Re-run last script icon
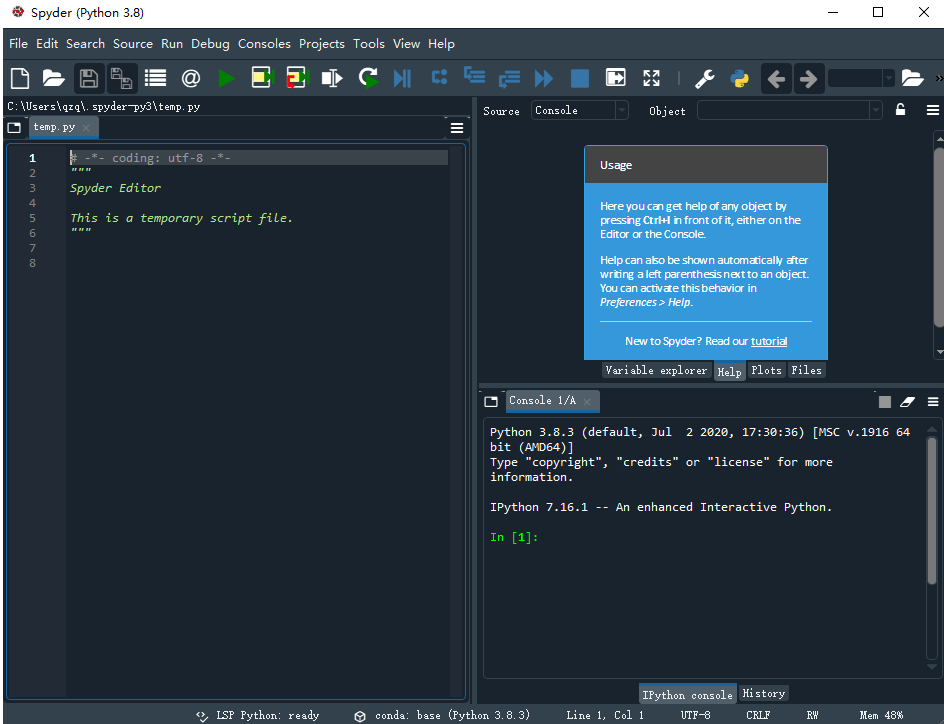The height and width of the screenshot is (724, 944). (x=368, y=78)
